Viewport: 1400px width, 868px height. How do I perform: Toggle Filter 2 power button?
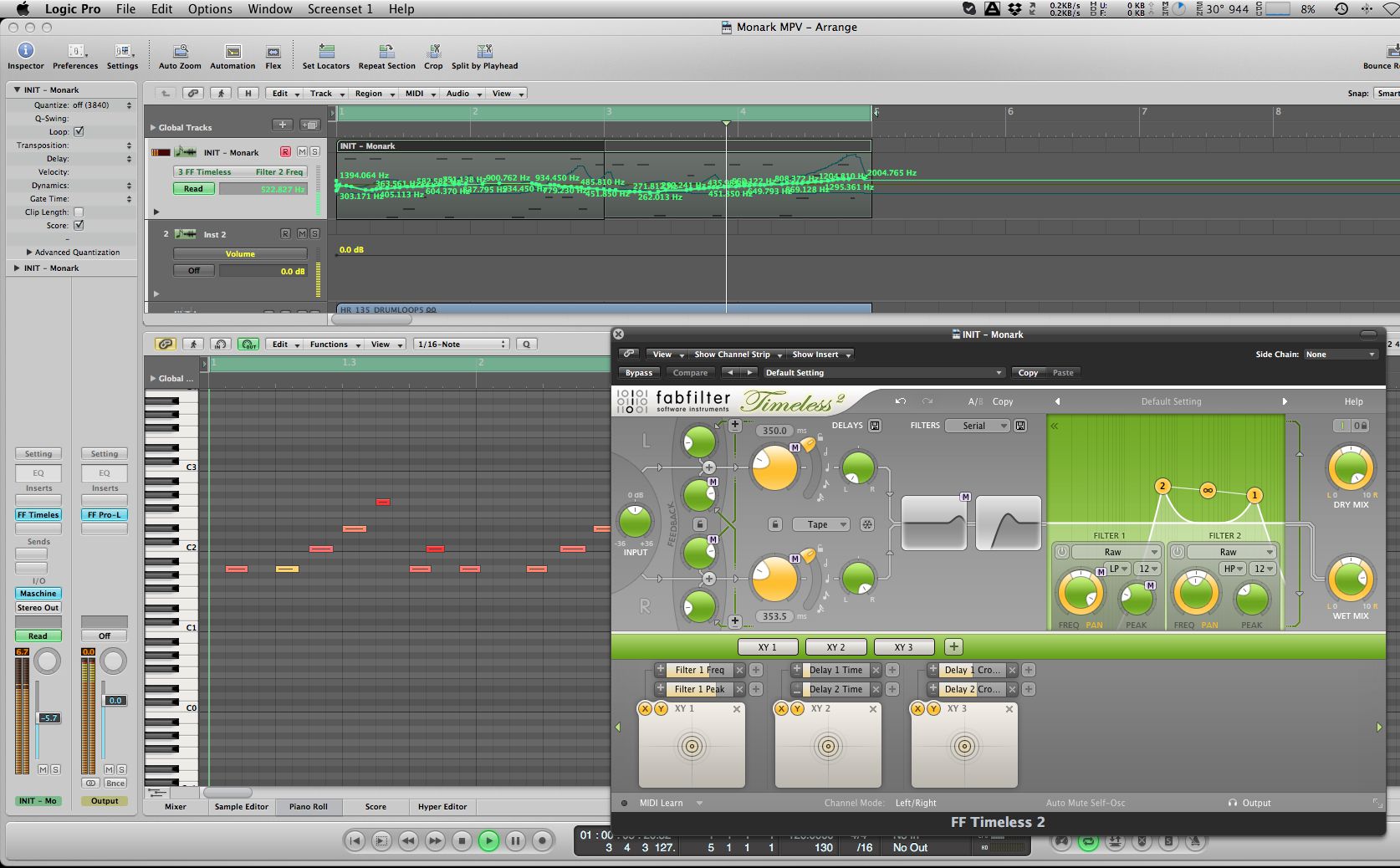[x=1177, y=552]
